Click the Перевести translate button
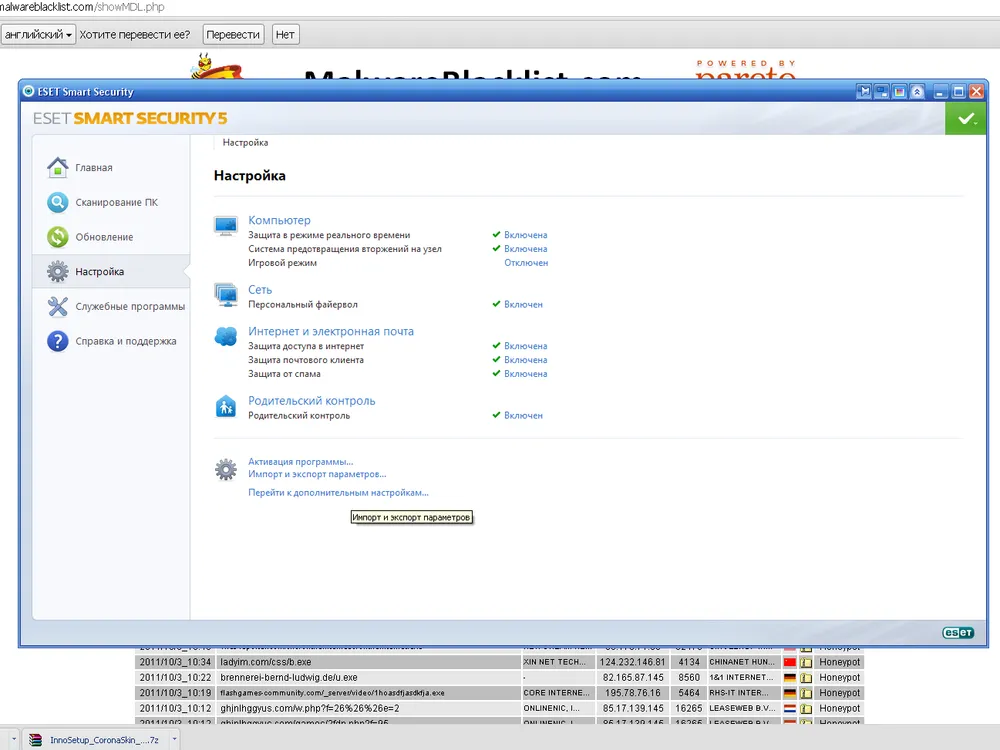Screen dimensions: 1000x750 click(233, 34)
